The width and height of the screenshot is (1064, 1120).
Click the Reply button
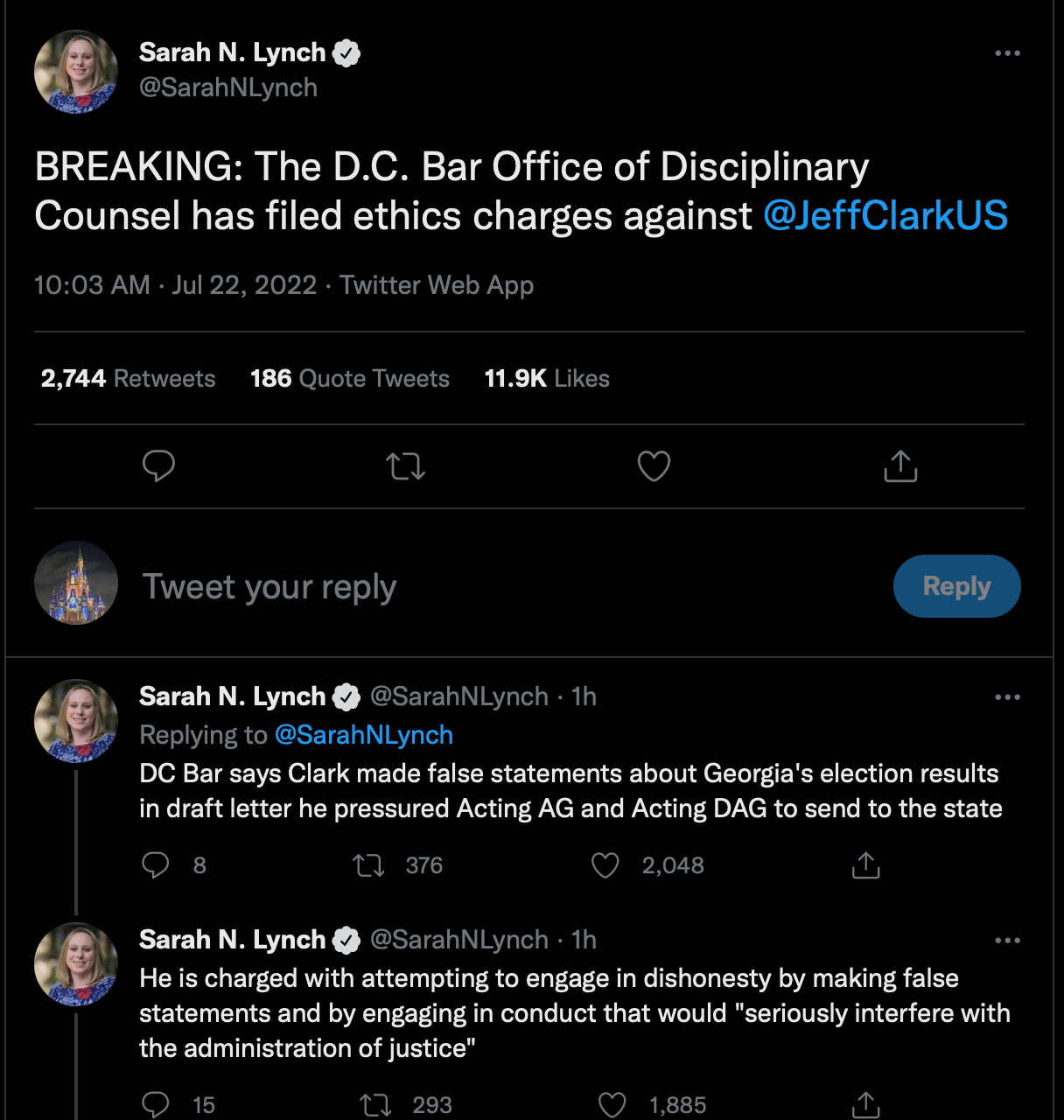pyautogui.click(x=956, y=586)
